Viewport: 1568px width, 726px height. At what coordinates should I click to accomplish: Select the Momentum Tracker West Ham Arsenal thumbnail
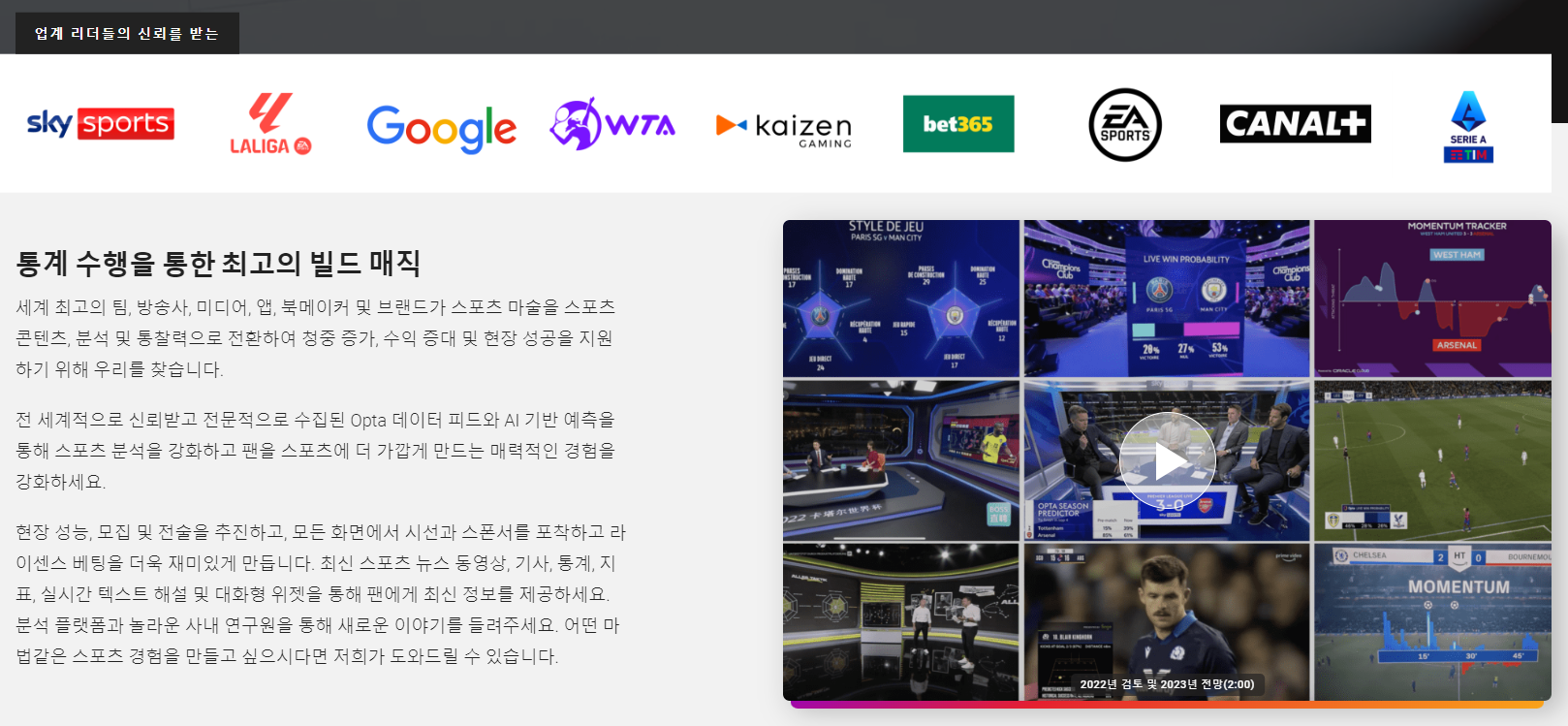point(1432,299)
